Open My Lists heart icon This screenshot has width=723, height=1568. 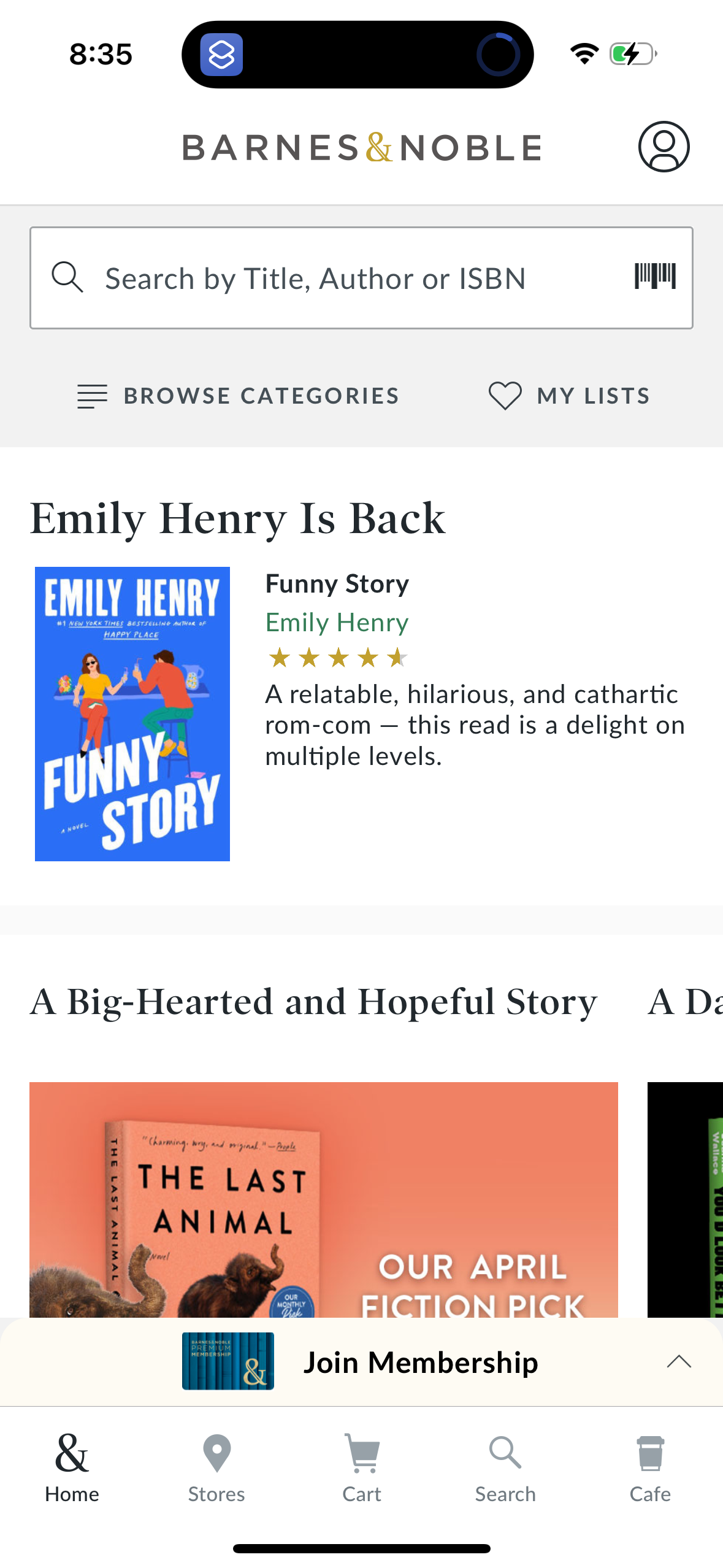click(505, 396)
